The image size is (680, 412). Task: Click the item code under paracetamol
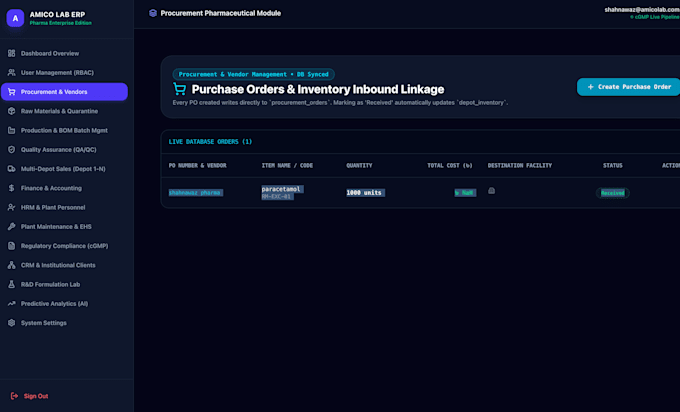276,196
